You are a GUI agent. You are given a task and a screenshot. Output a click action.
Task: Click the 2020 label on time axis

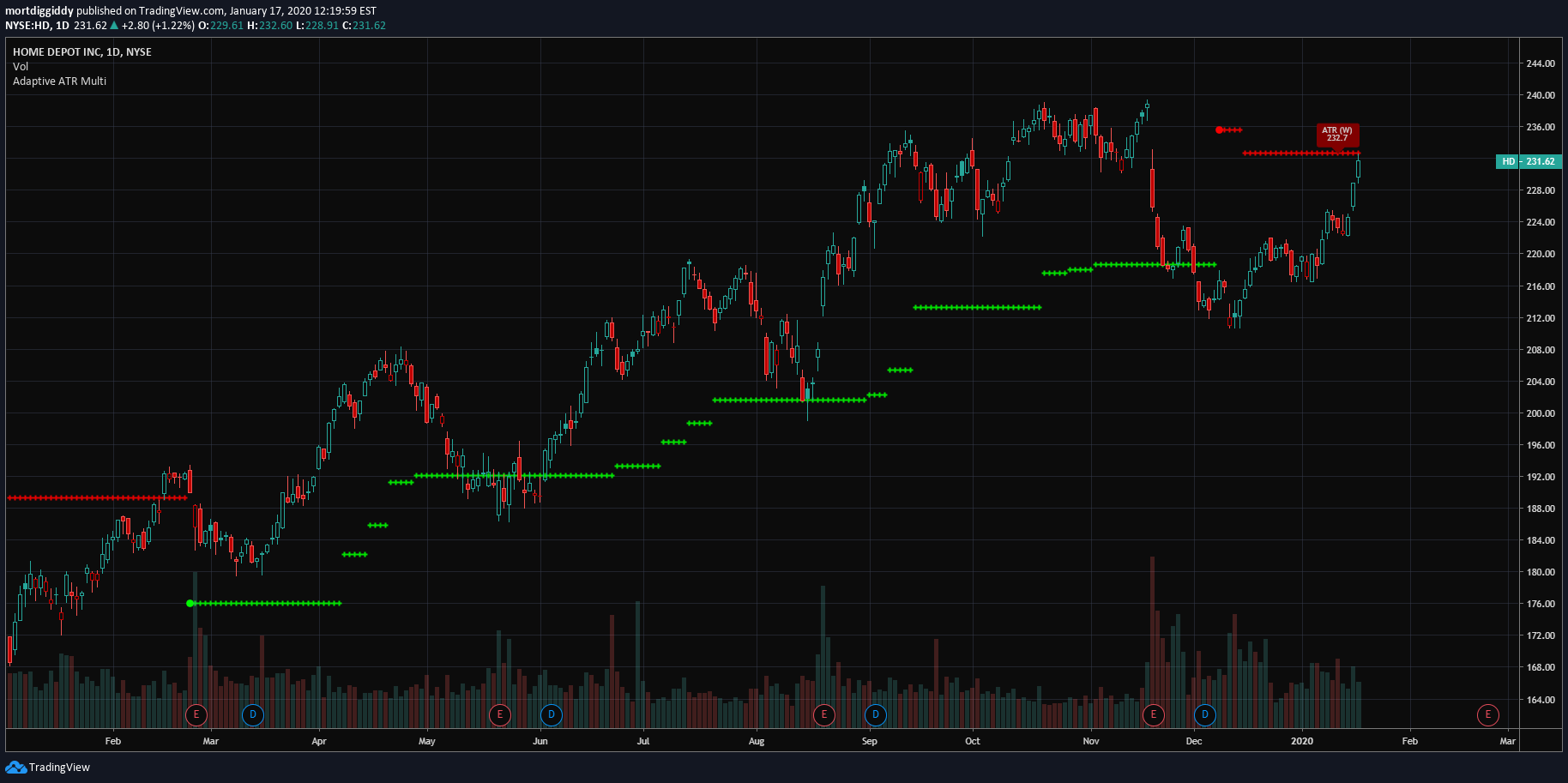click(1302, 741)
